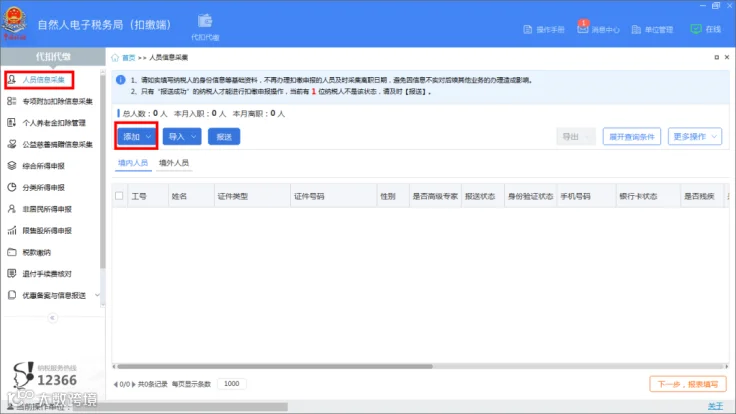
Task: Open the 导入 dropdown button
Action: 182,137
